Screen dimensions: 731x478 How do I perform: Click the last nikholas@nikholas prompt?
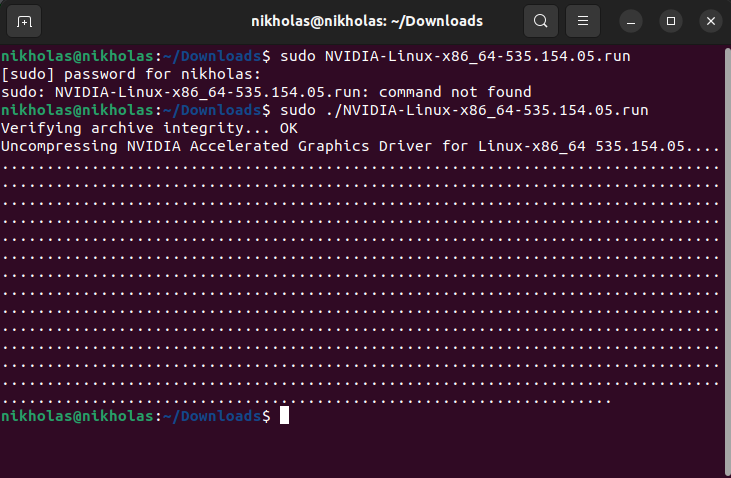[x=77, y=416]
